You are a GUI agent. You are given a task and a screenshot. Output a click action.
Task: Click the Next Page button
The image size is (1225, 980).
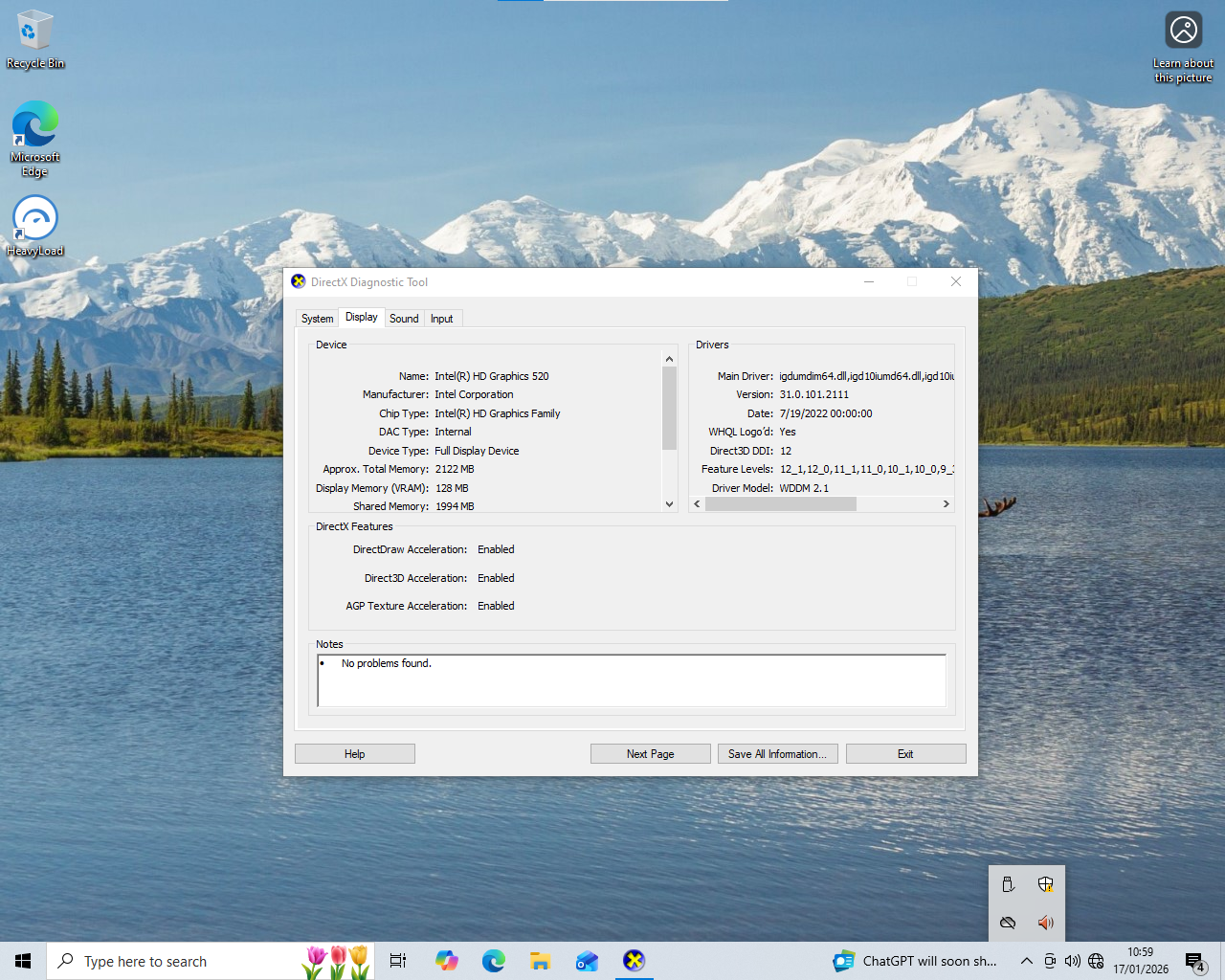pyautogui.click(x=650, y=753)
